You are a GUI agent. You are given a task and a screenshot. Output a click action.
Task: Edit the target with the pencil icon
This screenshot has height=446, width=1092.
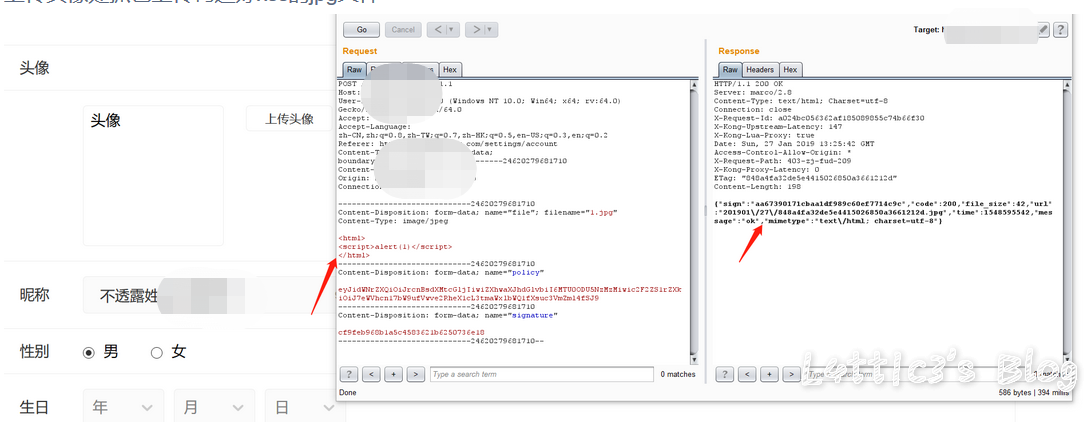[x=1043, y=29]
